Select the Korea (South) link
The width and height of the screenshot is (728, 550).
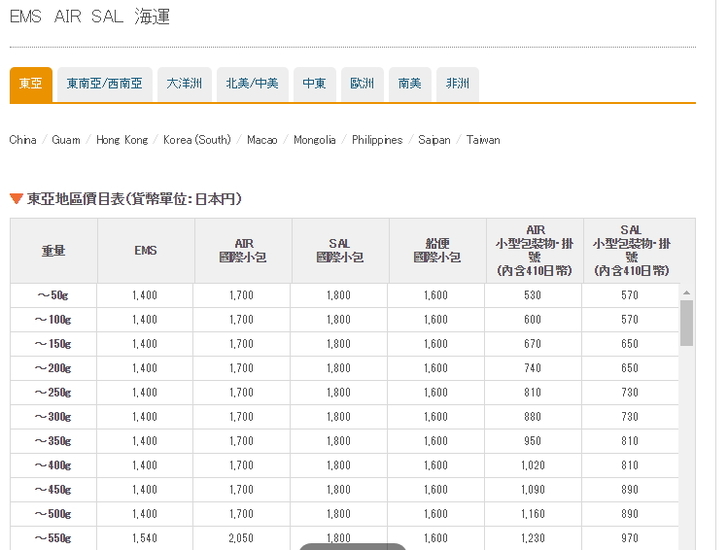pyautogui.click(x=197, y=140)
